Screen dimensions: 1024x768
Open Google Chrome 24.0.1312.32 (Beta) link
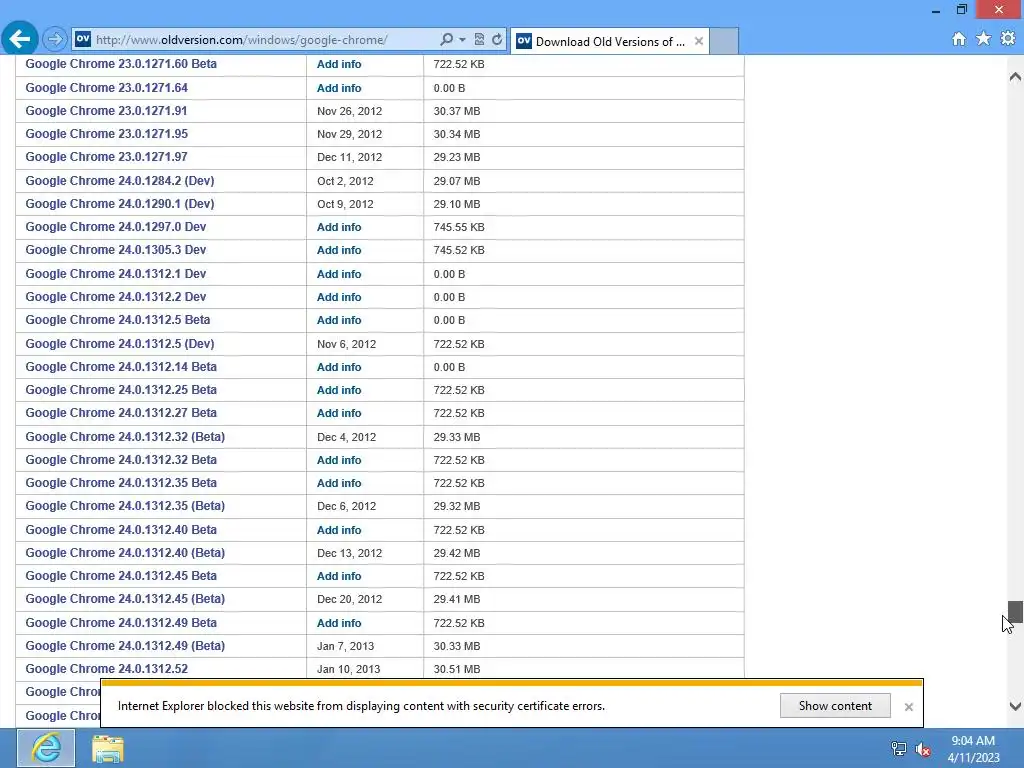(125, 436)
